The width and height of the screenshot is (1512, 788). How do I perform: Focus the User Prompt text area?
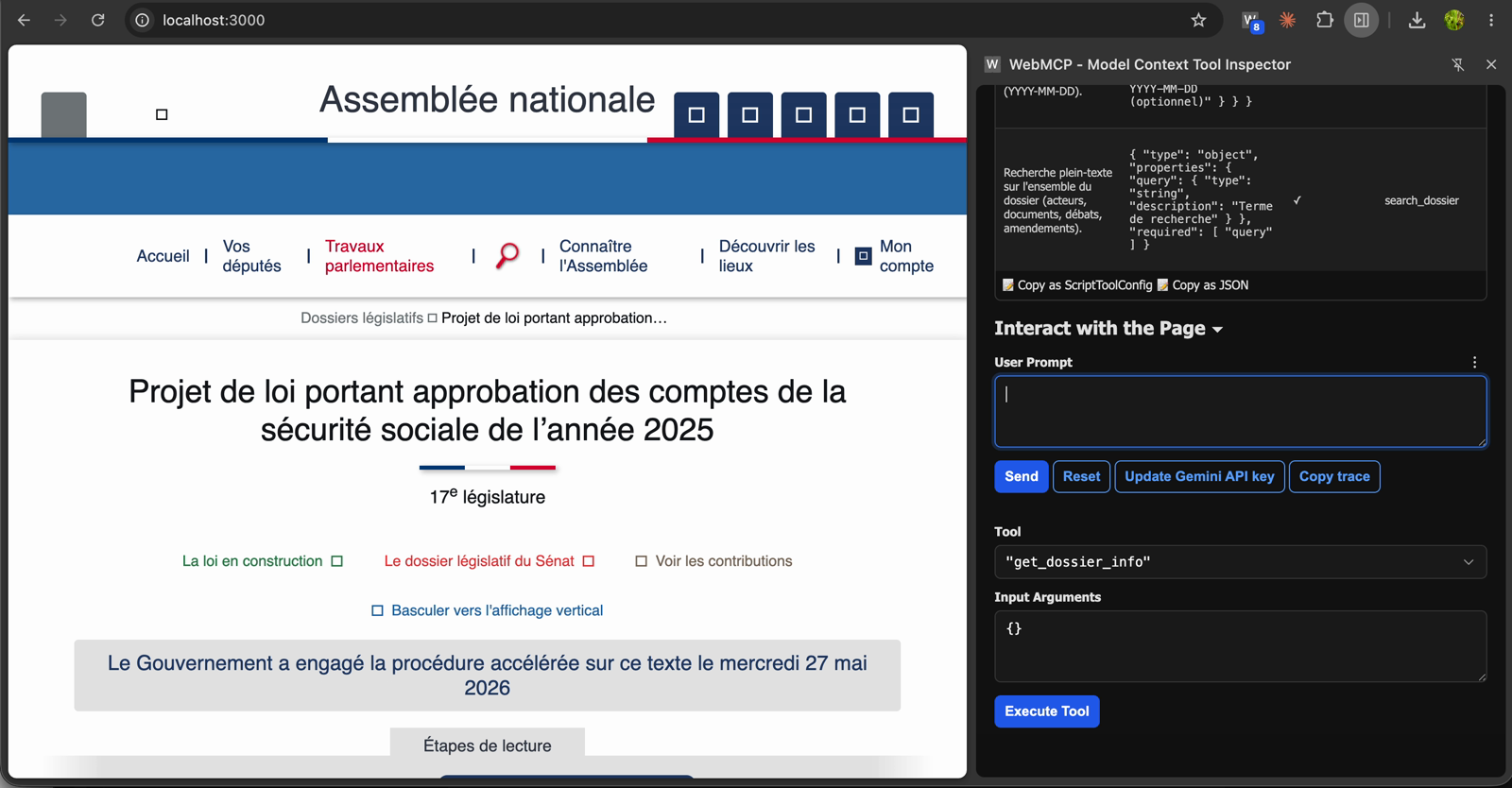(x=1240, y=411)
